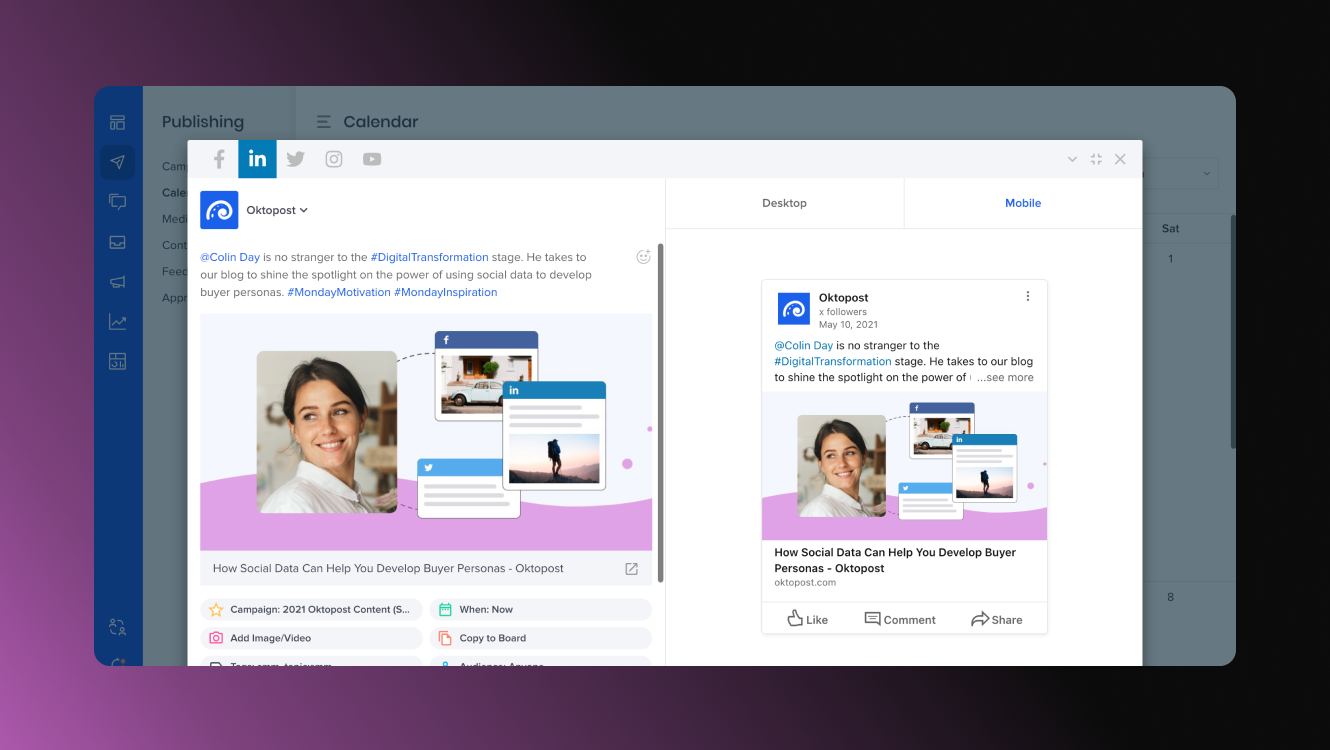This screenshot has width=1330, height=750.
Task: Open the Instagram network tab
Action: point(334,159)
